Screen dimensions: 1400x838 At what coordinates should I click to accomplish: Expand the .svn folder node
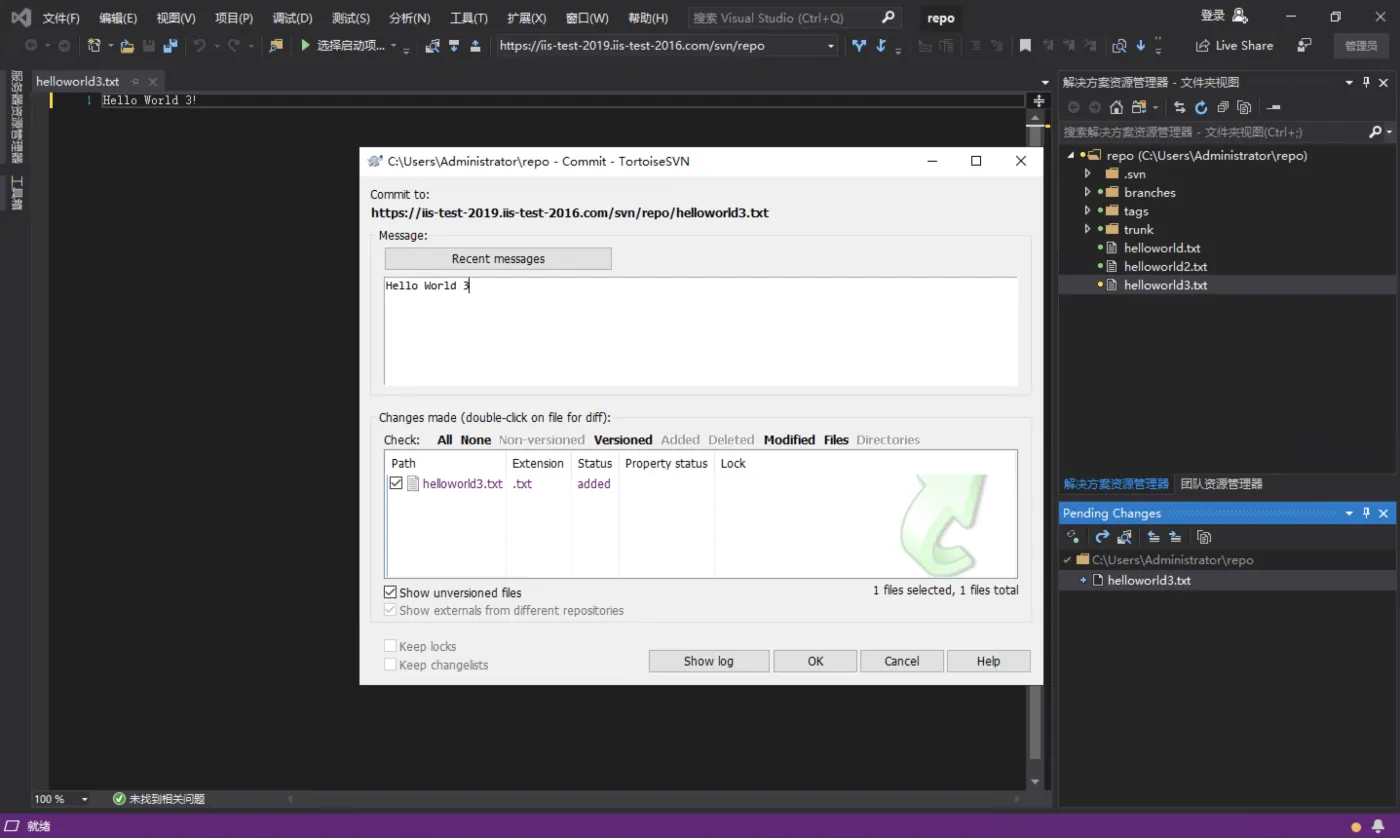click(1087, 174)
